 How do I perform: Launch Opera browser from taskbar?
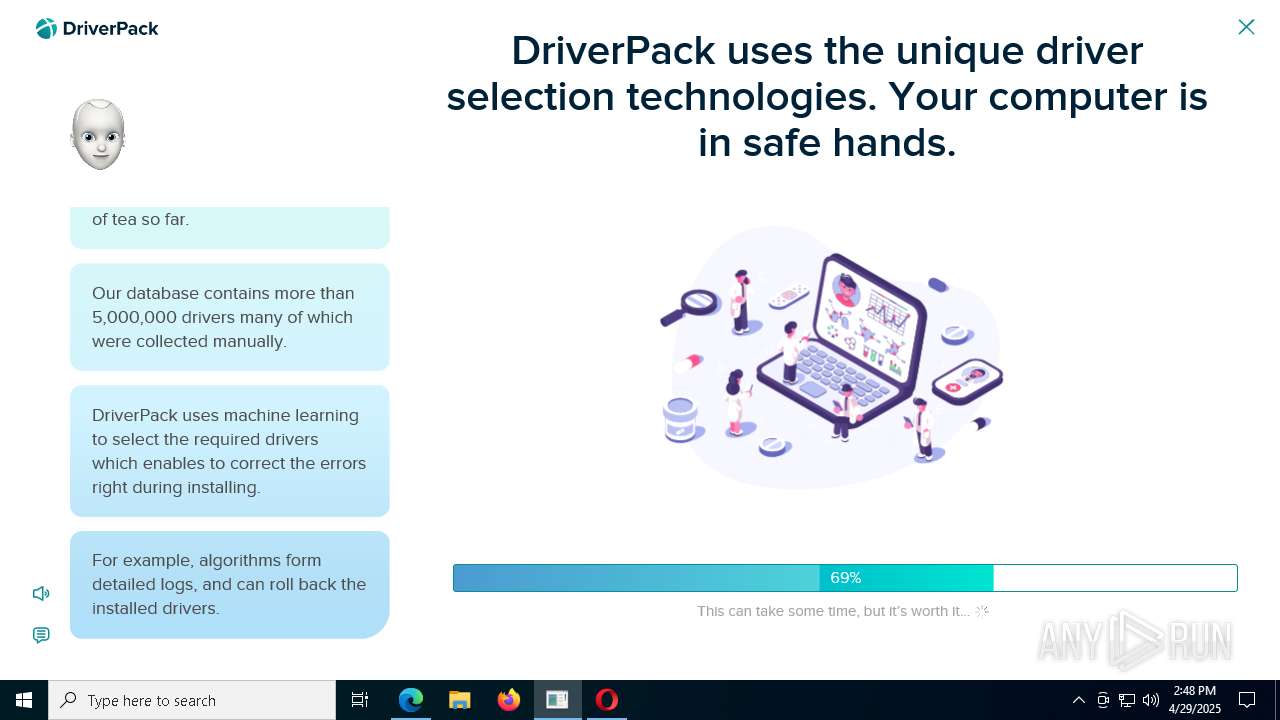[x=606, y=700]
